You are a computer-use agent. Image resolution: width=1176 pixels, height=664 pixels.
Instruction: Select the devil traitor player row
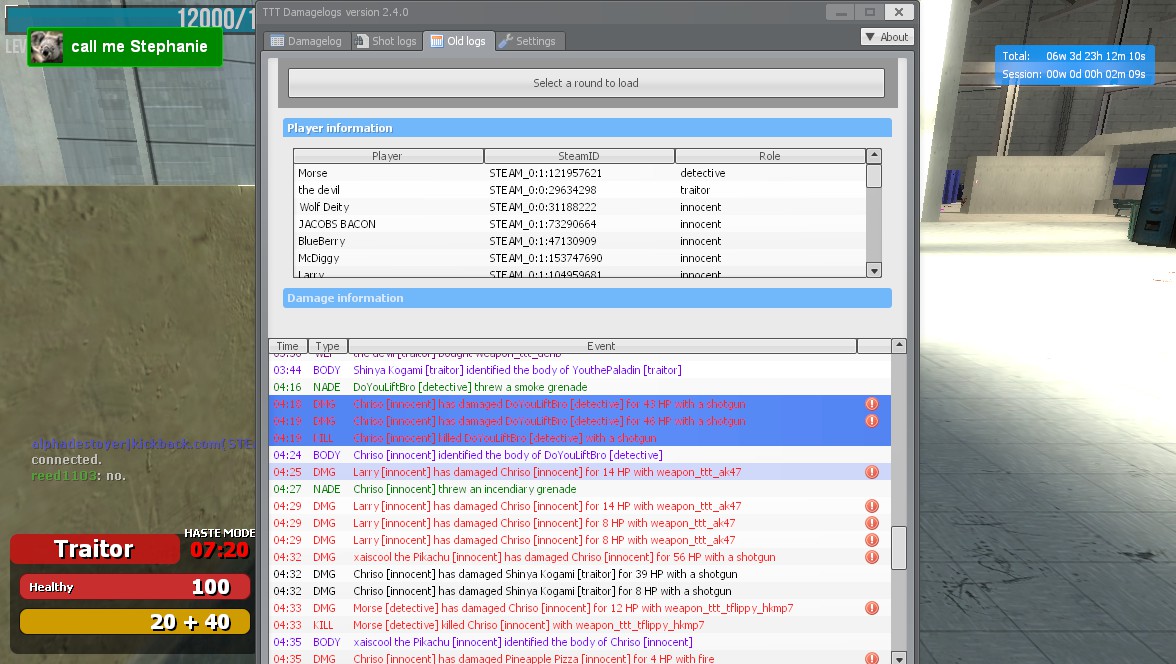point(579,191)
